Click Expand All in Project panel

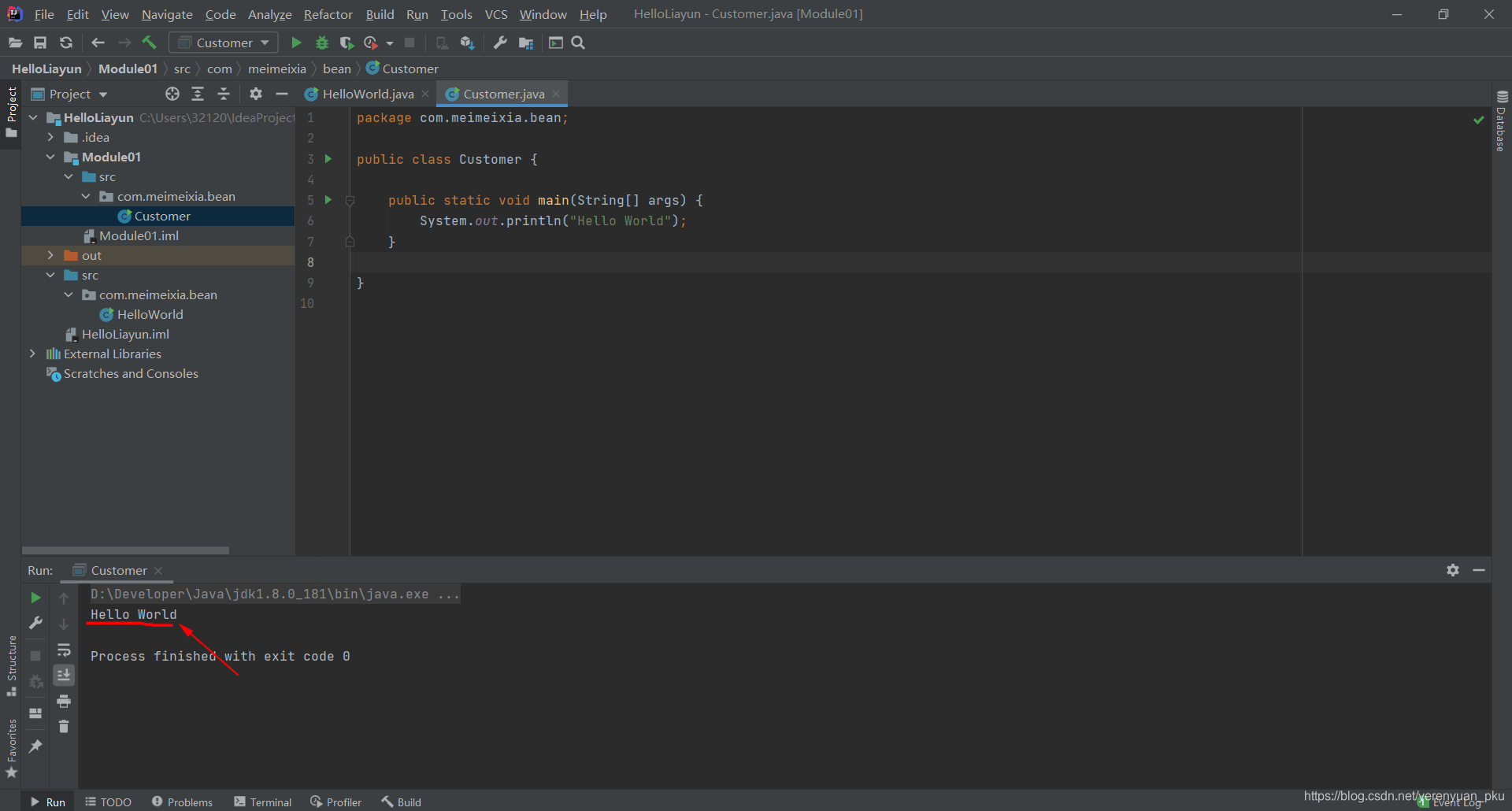(198, 94)
